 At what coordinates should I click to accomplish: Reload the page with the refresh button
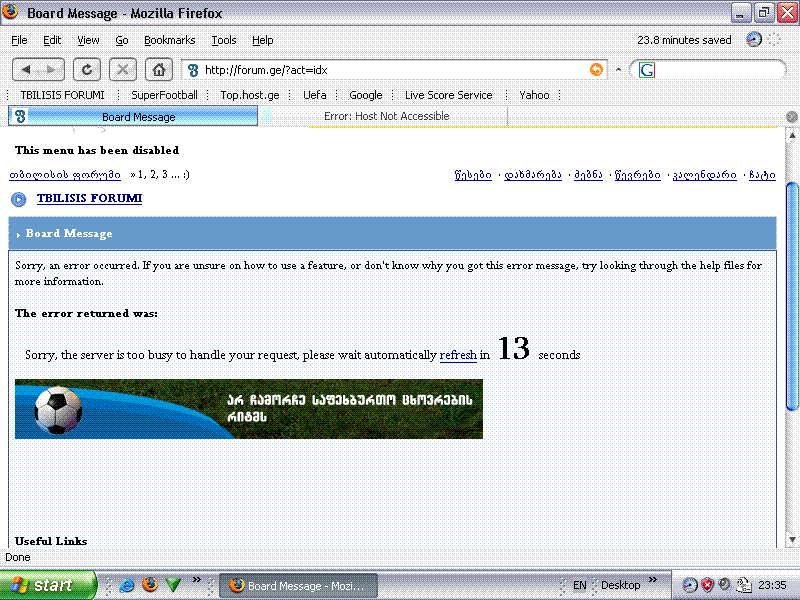pyautogui.click(x=87, y=69)
